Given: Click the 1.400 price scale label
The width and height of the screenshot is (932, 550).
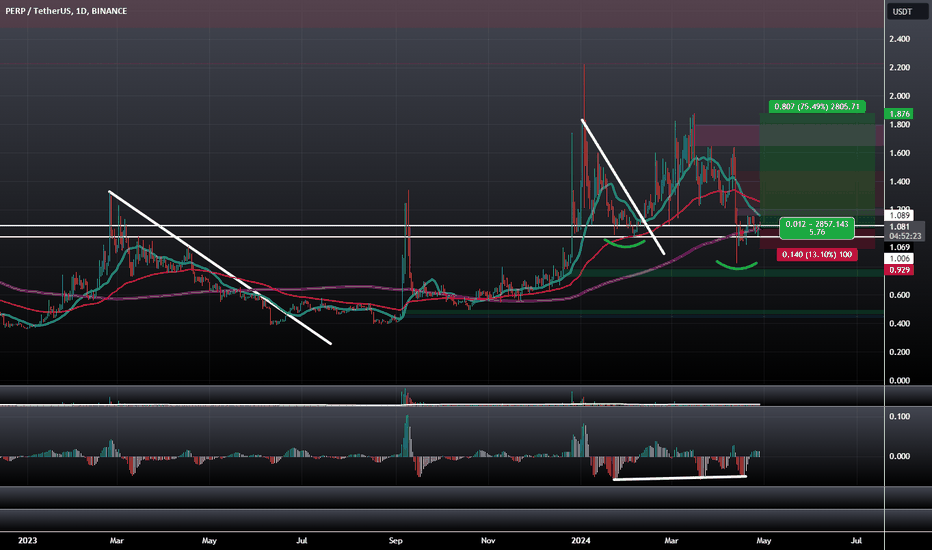Looking at the screenshot, I should coord(899,181).
